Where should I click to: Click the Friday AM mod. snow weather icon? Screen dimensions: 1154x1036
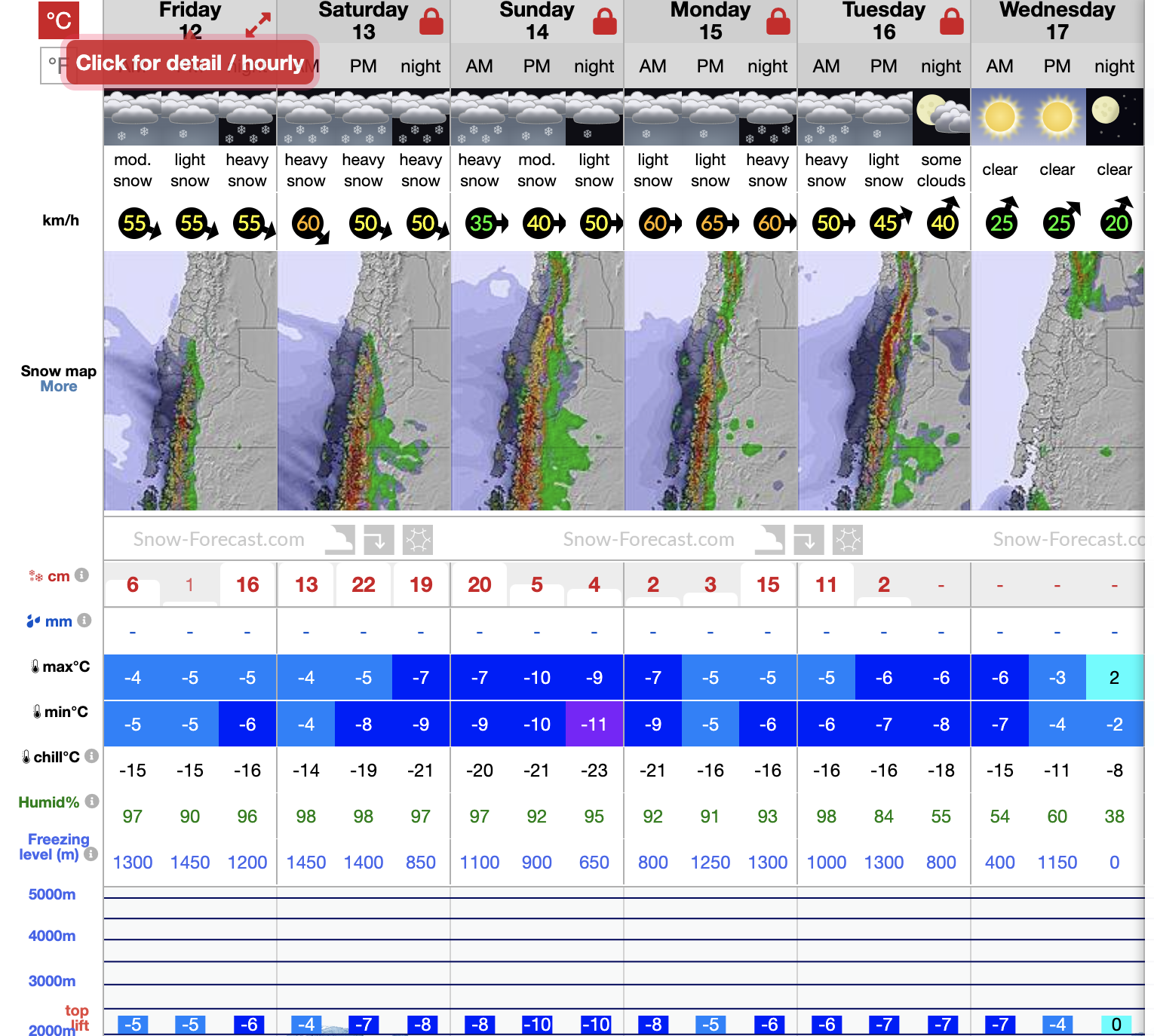[x=133, y=117]
